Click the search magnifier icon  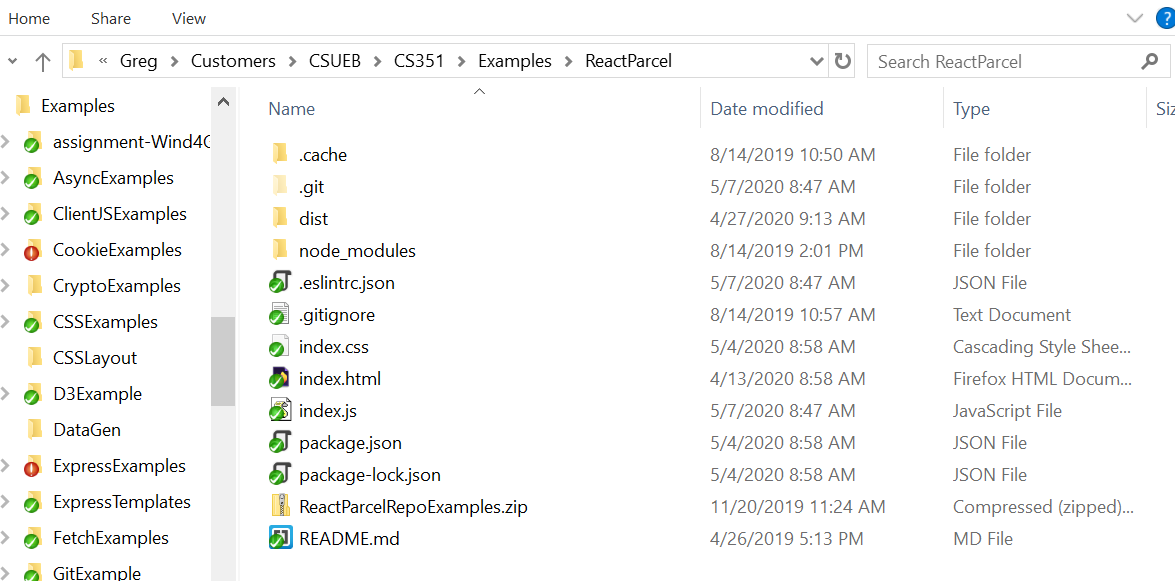(1150, 61)
